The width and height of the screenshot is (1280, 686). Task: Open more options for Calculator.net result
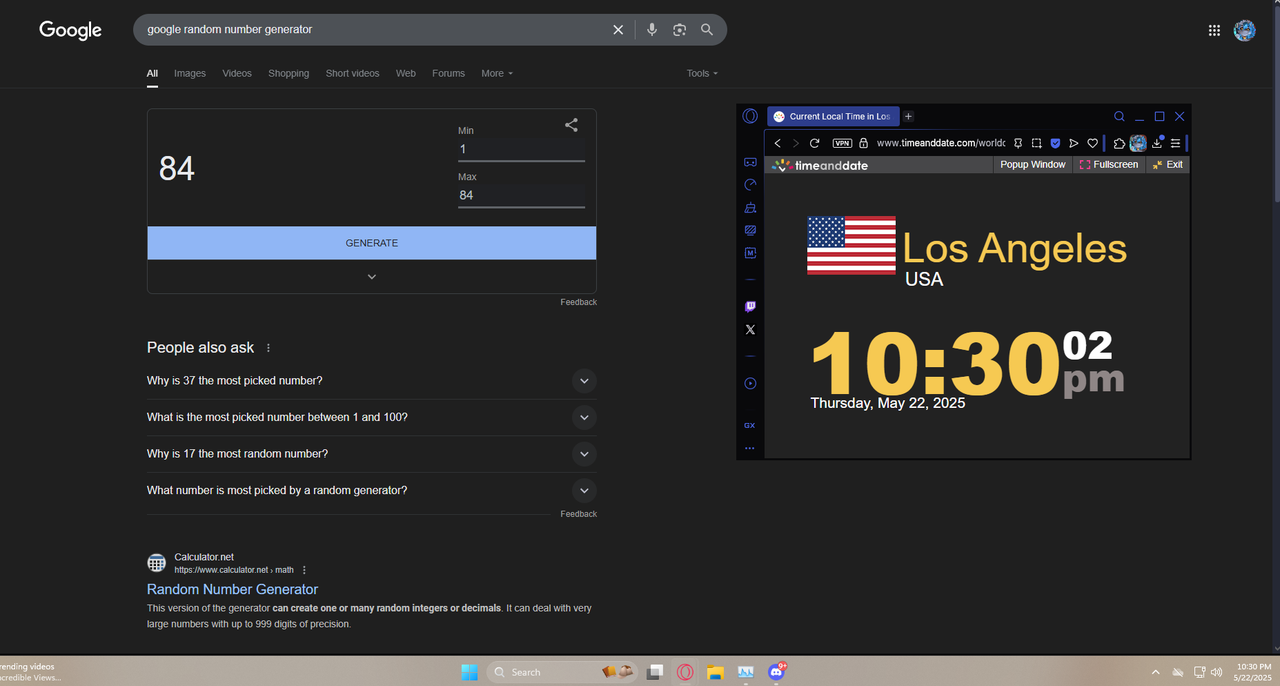click(305, 570)
